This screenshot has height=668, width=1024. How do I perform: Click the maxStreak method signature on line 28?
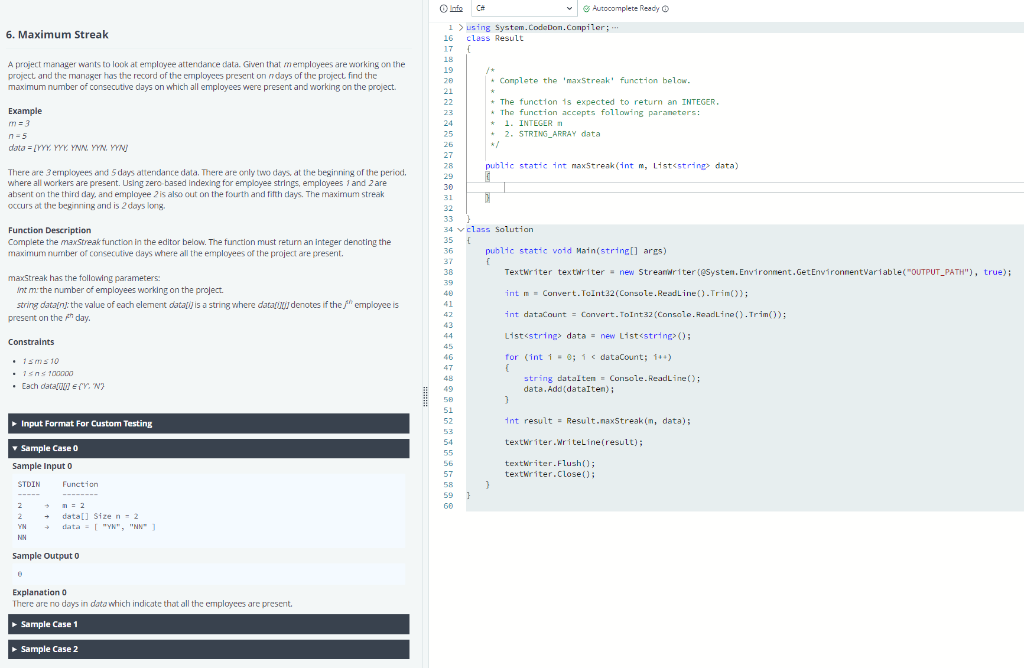612,166
